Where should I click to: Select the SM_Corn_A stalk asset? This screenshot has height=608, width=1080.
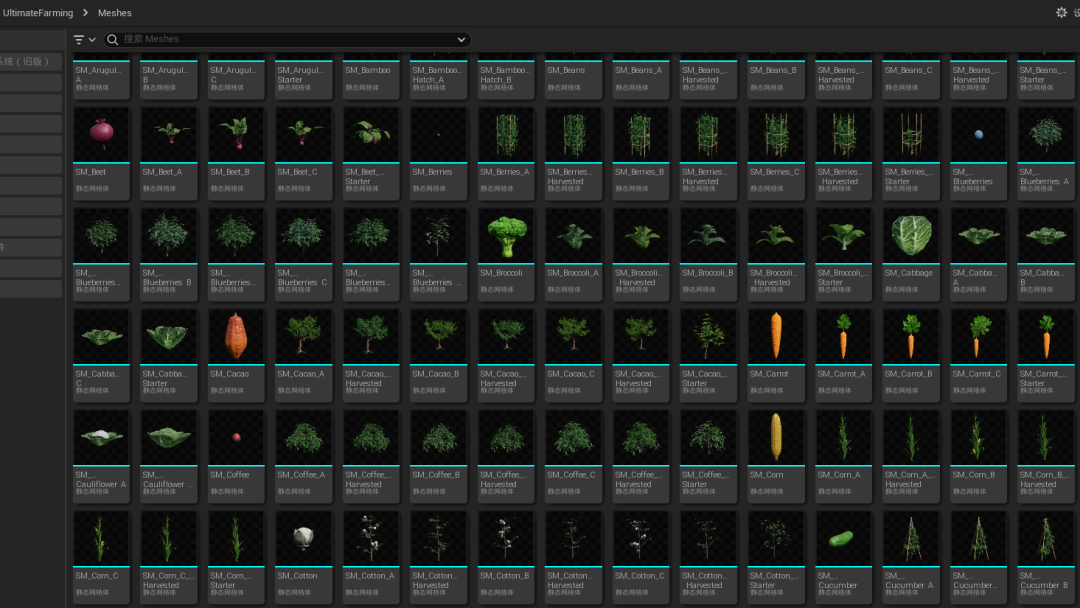click(x=844, y=457)
